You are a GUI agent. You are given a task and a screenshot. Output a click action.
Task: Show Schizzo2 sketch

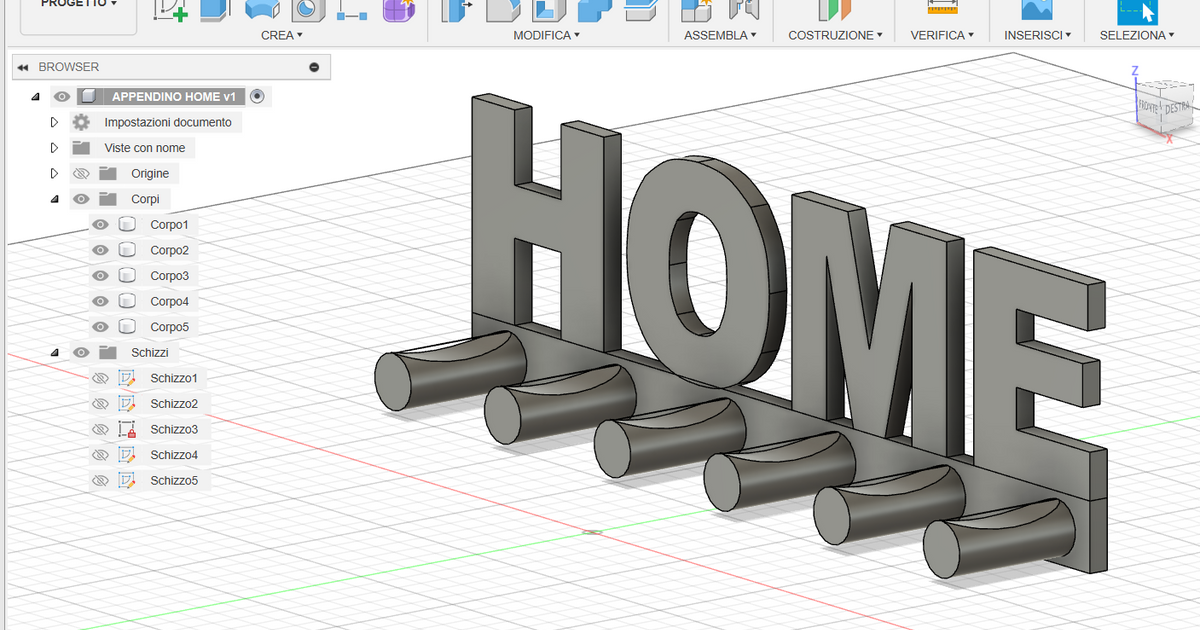(100, 404)
